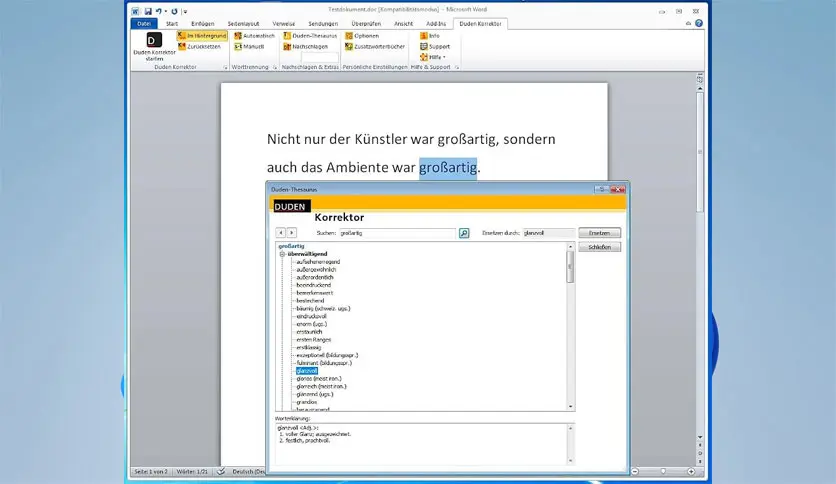Image resolution: width=836 pixels, height=484 pixels.
Task: Start the Duden Korrektor with the large D icon
Action: coord(154,47)
